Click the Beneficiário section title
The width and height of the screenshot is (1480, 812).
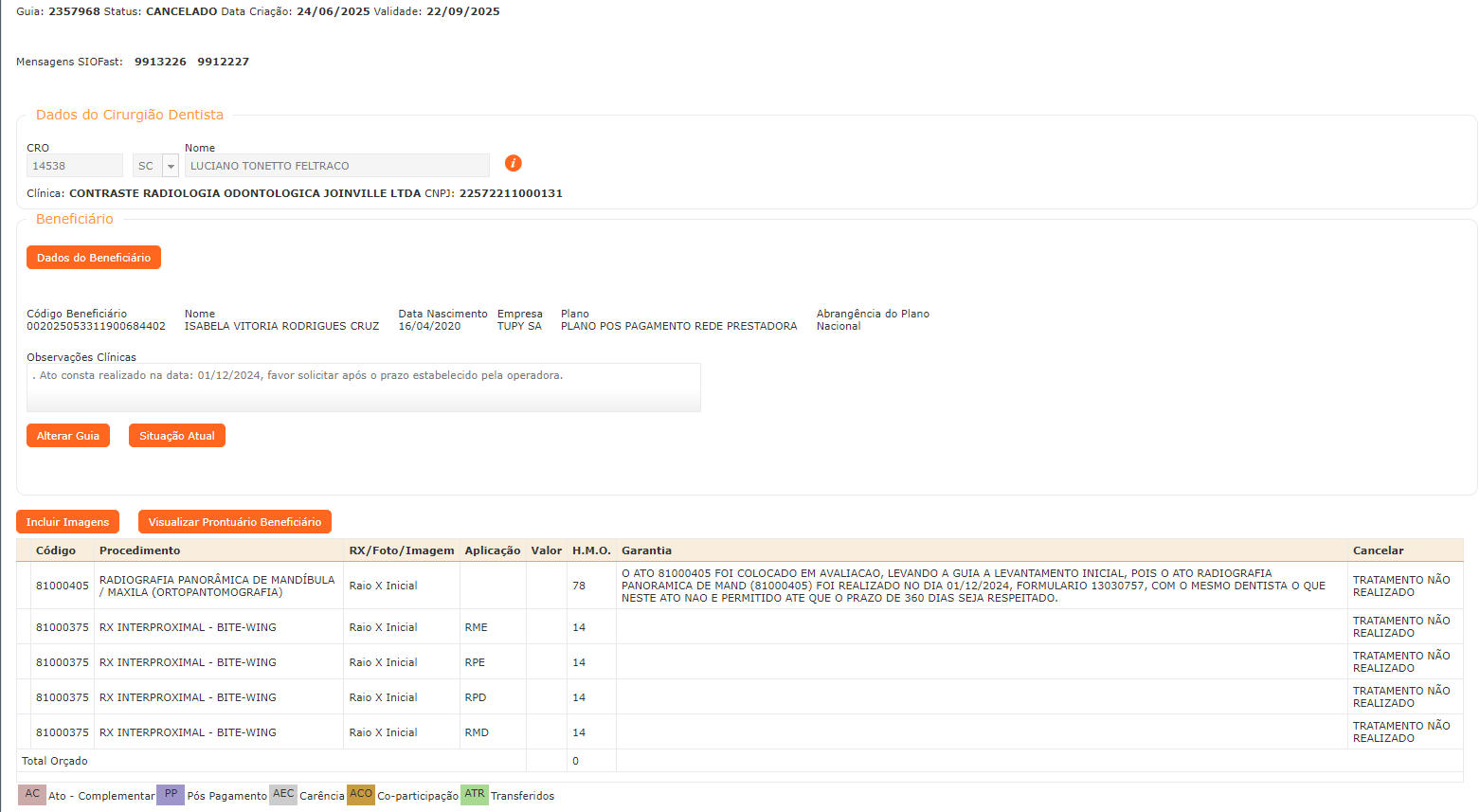pos(75,219)
